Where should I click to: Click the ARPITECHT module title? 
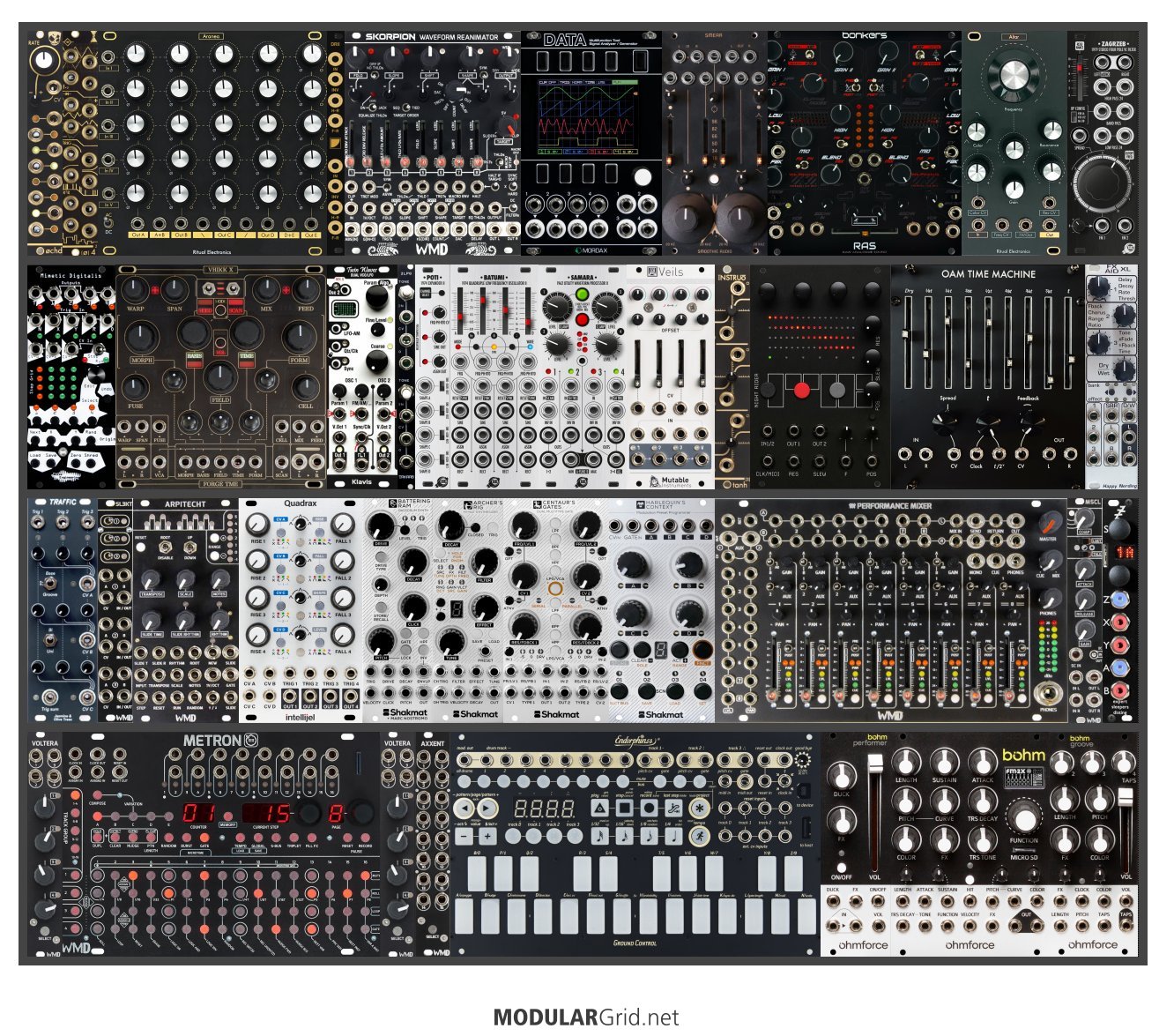coord(185,504)
